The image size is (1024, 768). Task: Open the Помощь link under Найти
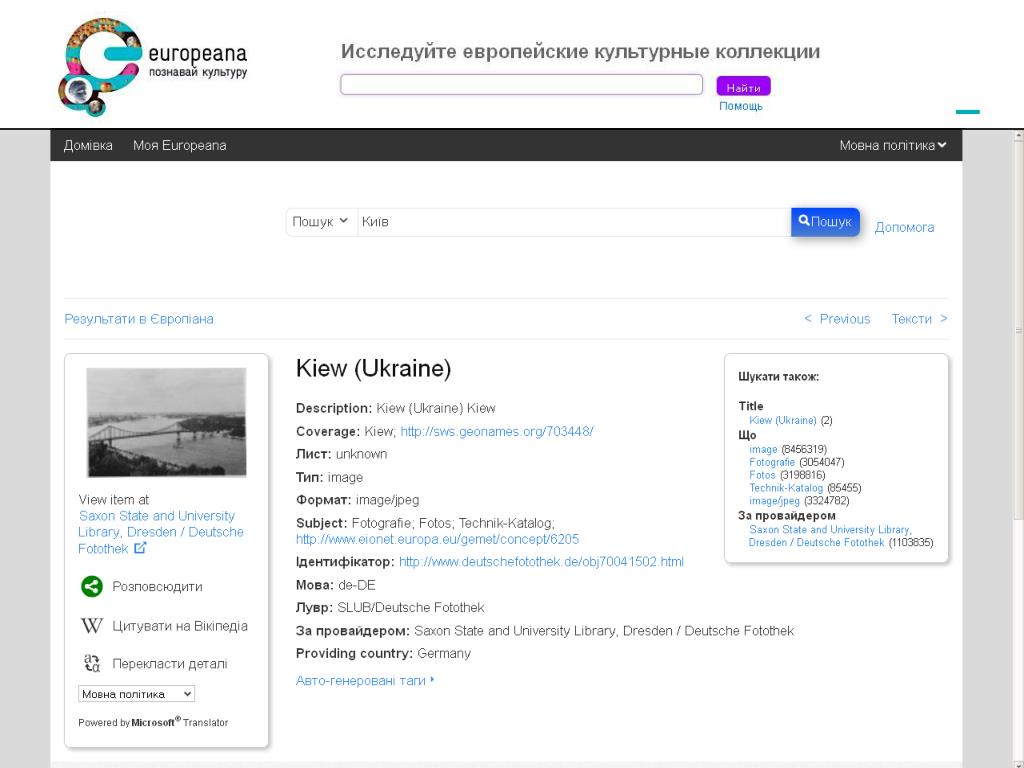[741, 106]
